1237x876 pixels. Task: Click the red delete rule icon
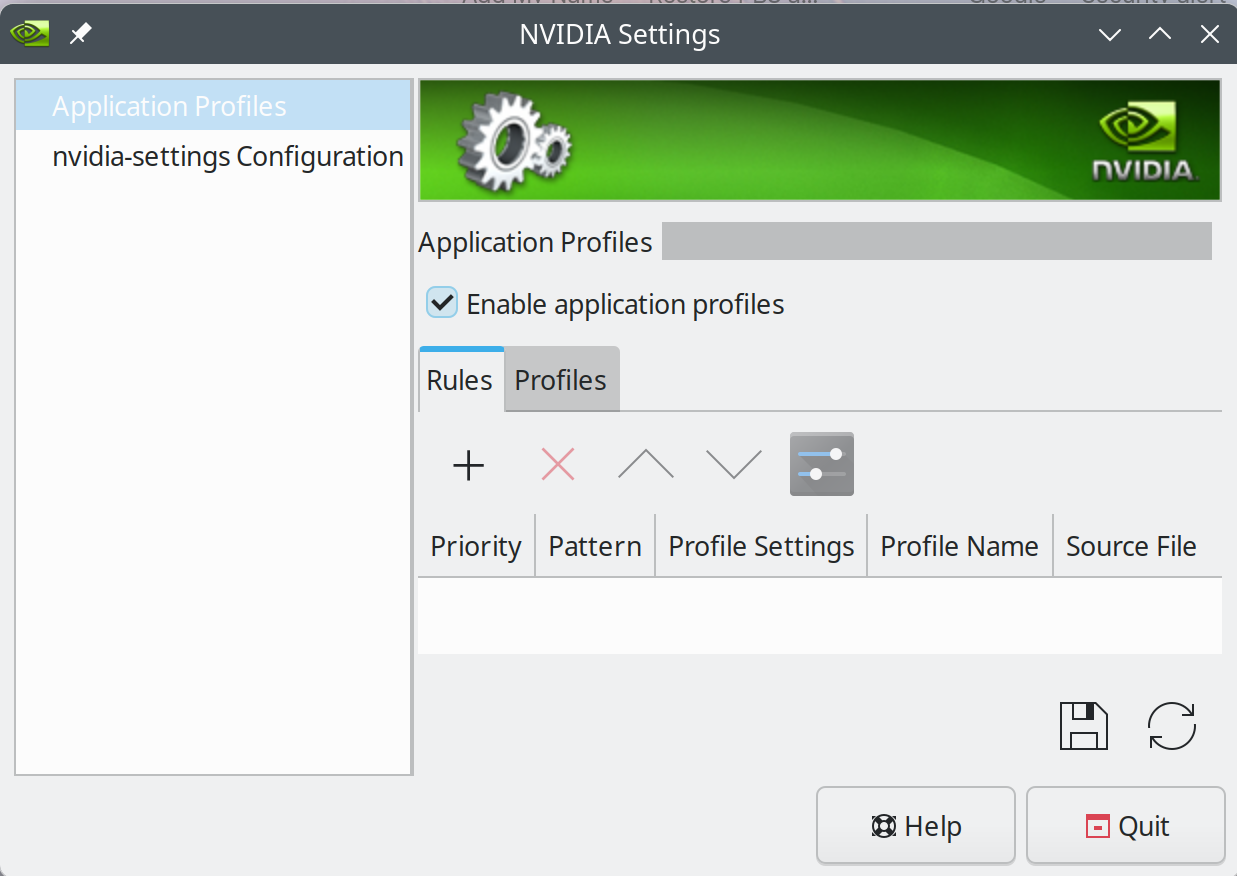click(557, 464)
